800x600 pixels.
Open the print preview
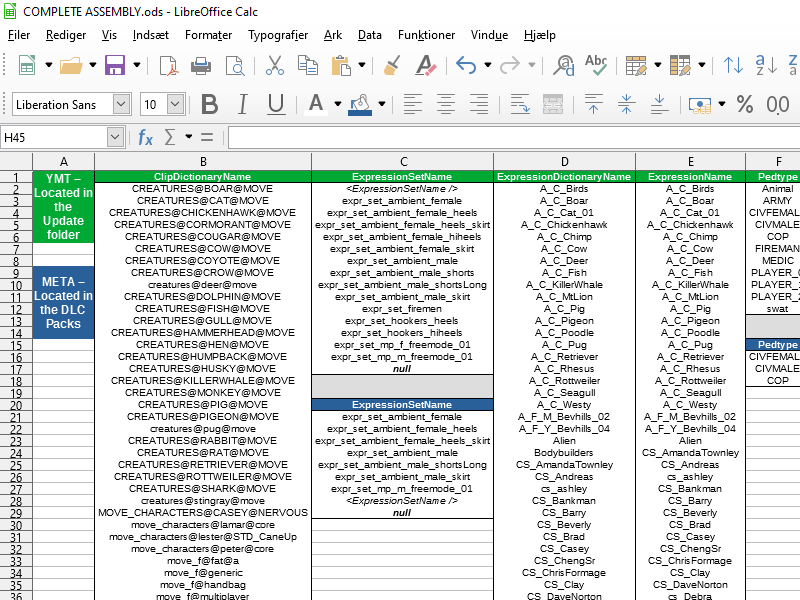tap(235, 65)
